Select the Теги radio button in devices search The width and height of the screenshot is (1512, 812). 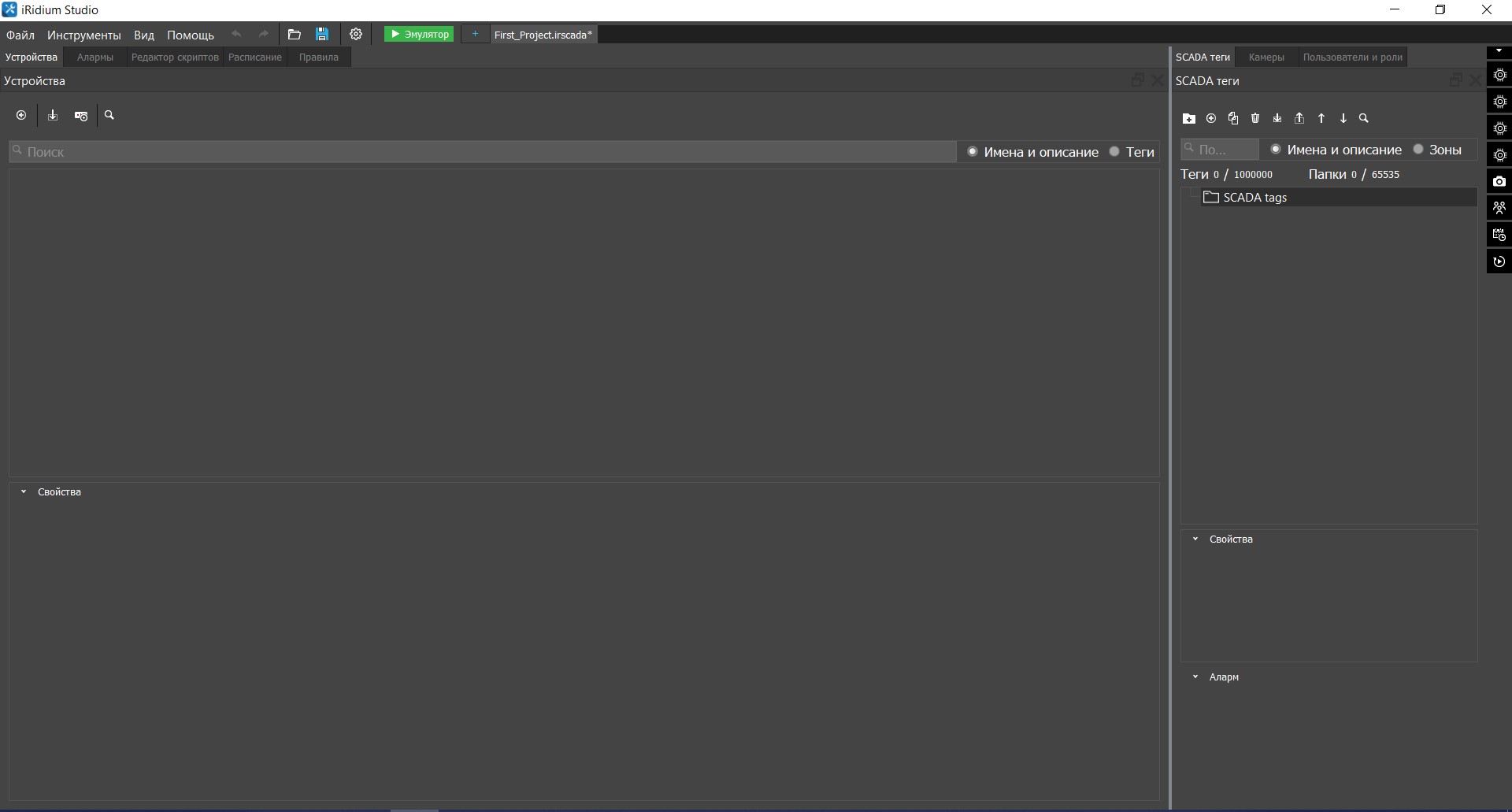click(1114, 152)
